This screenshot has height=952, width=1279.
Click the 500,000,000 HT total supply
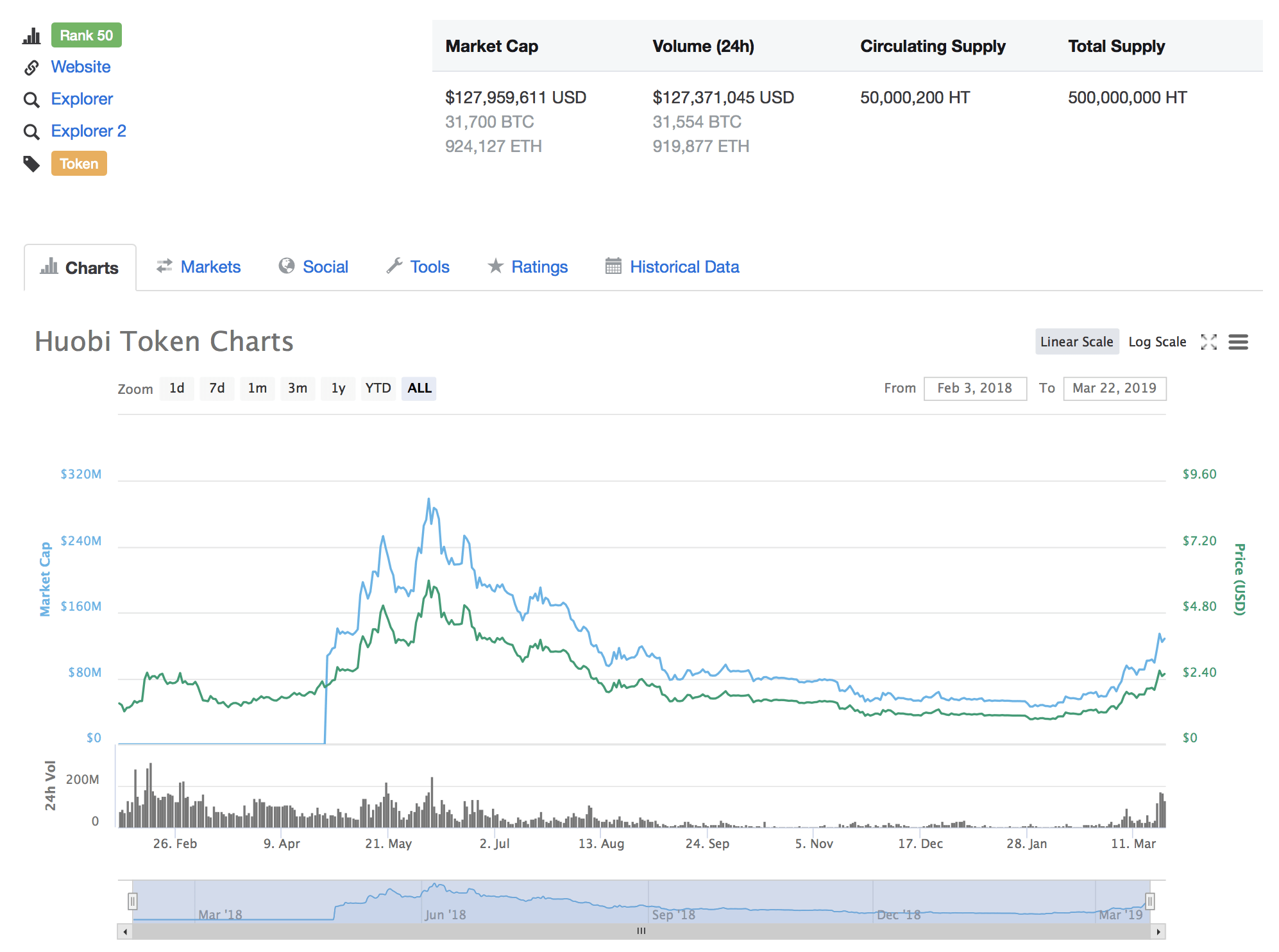(x=1128, y=98)
